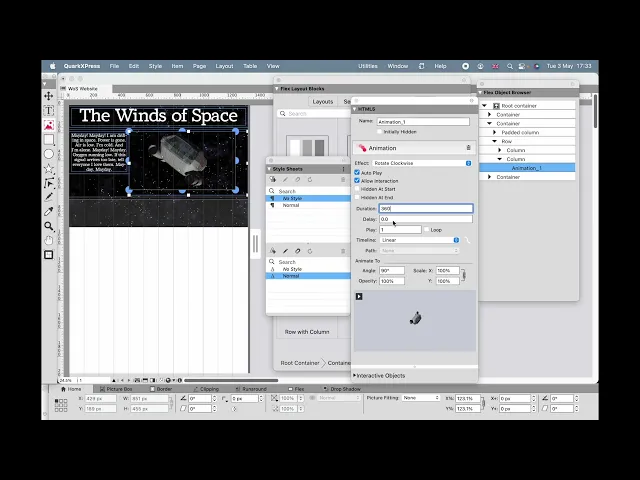The image size is (640, 480).
Task: Open the Utilities menu
Action: point(368,66)
